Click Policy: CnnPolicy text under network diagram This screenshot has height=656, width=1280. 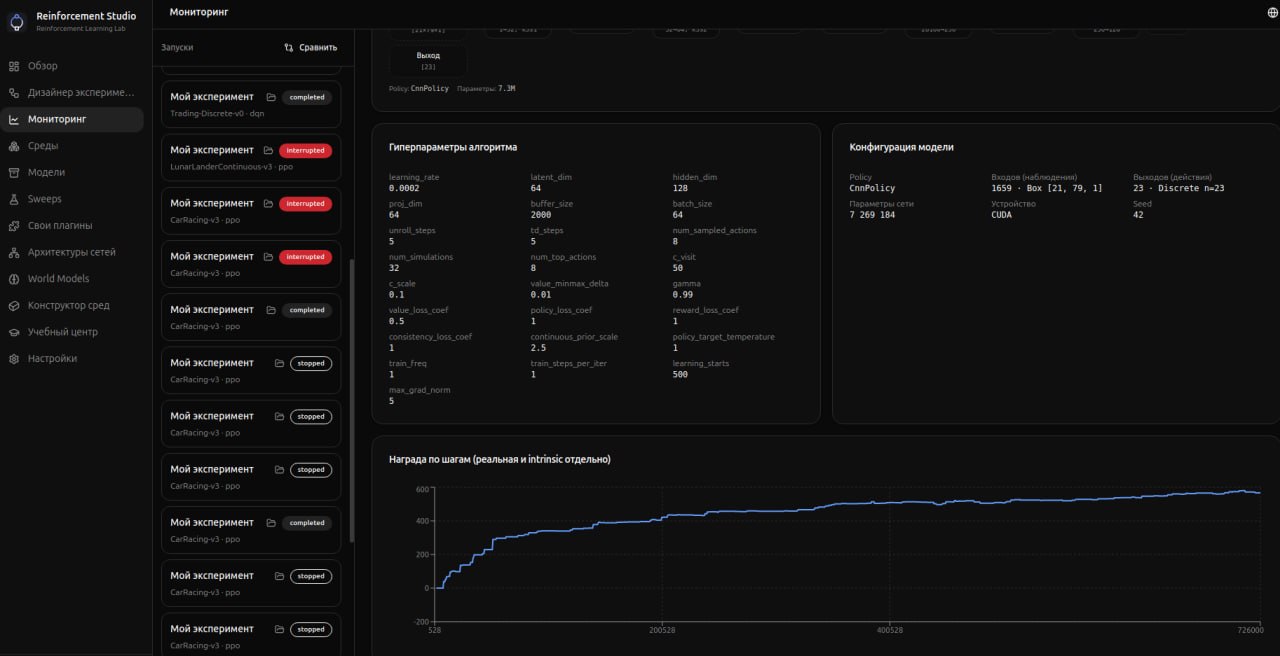(419, 89)
